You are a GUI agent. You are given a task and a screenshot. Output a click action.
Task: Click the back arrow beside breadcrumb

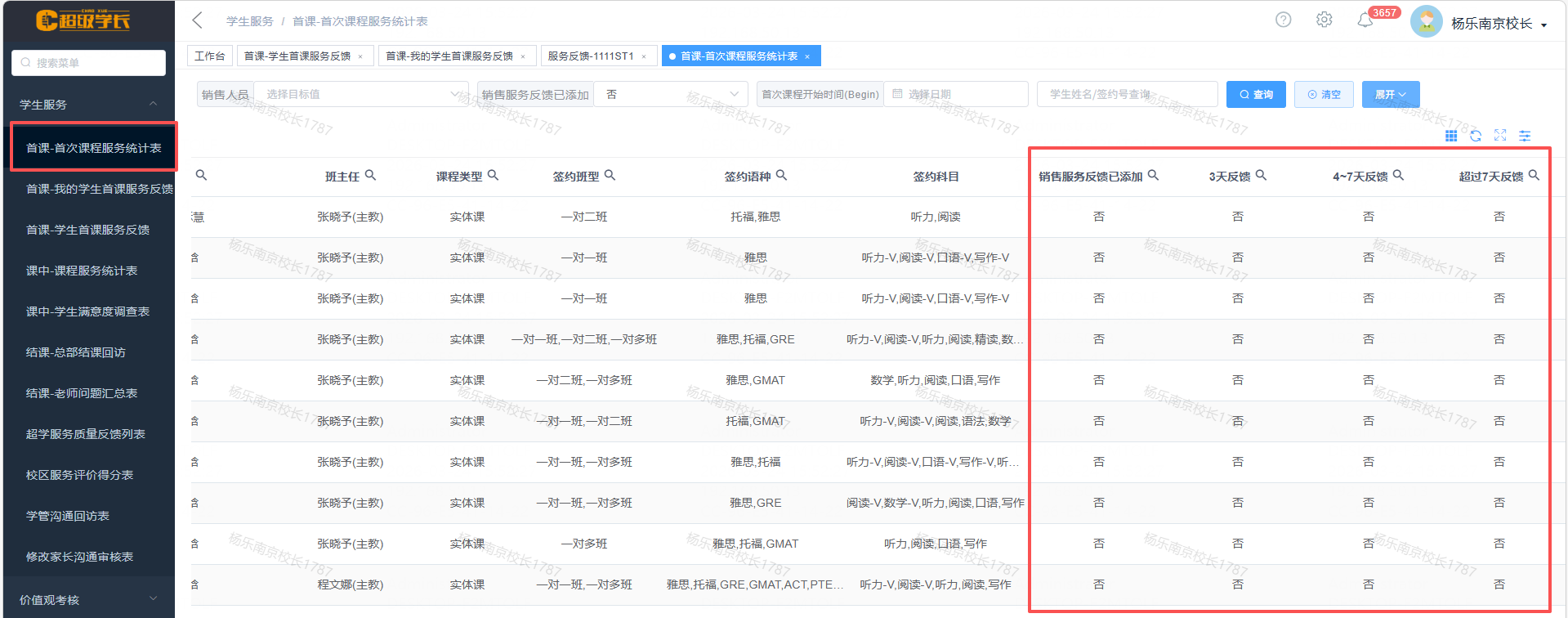197,20
